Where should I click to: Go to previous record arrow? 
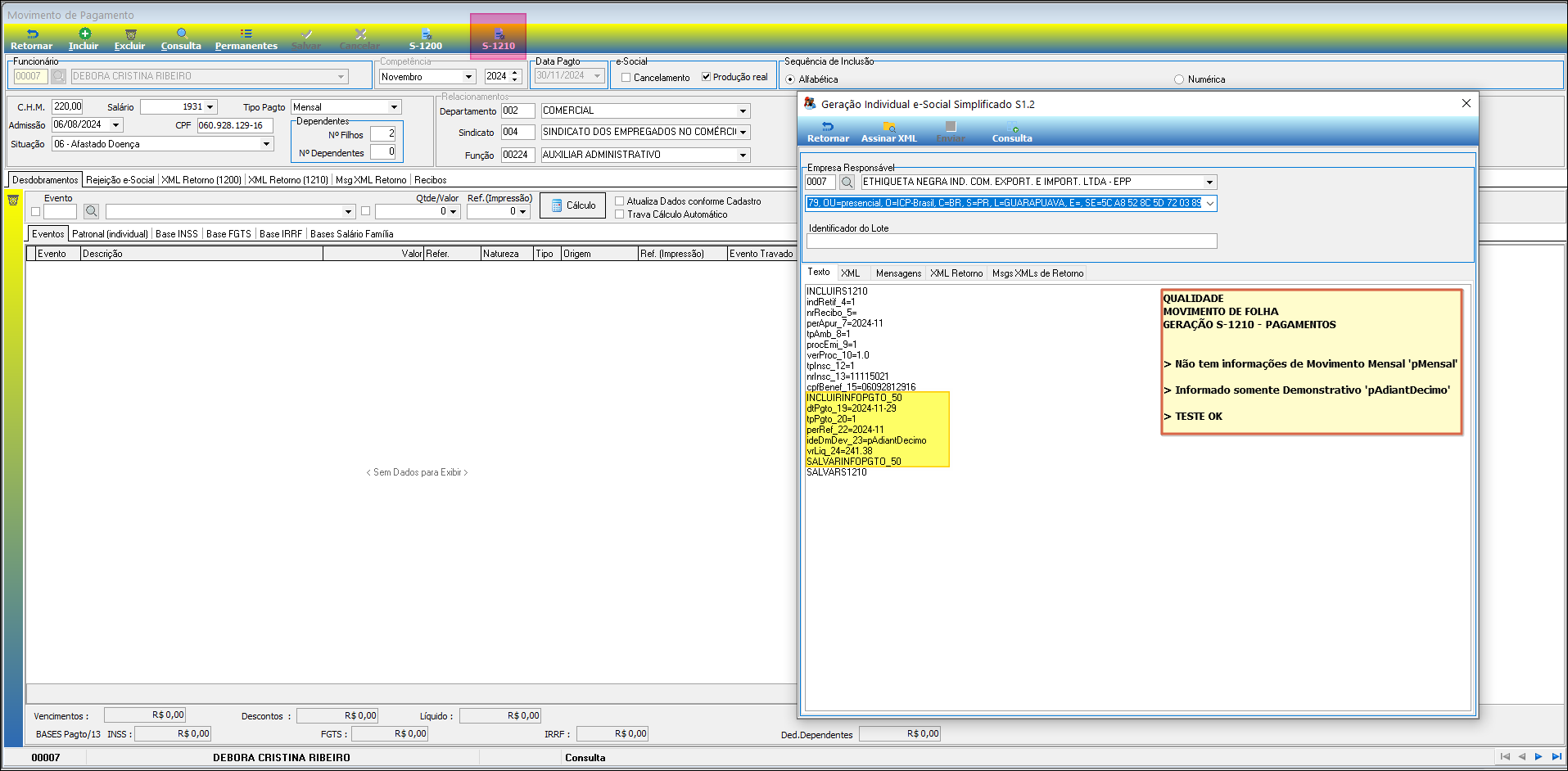1521,757
